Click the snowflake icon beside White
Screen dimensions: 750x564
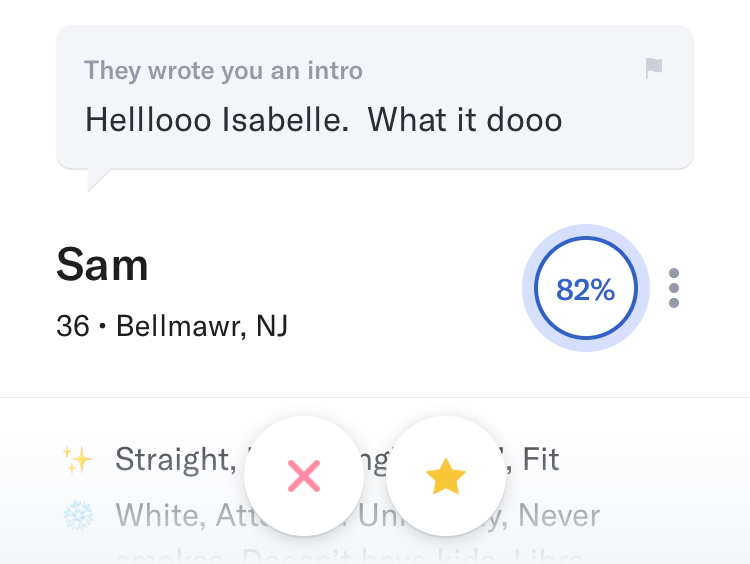(77, 516)
